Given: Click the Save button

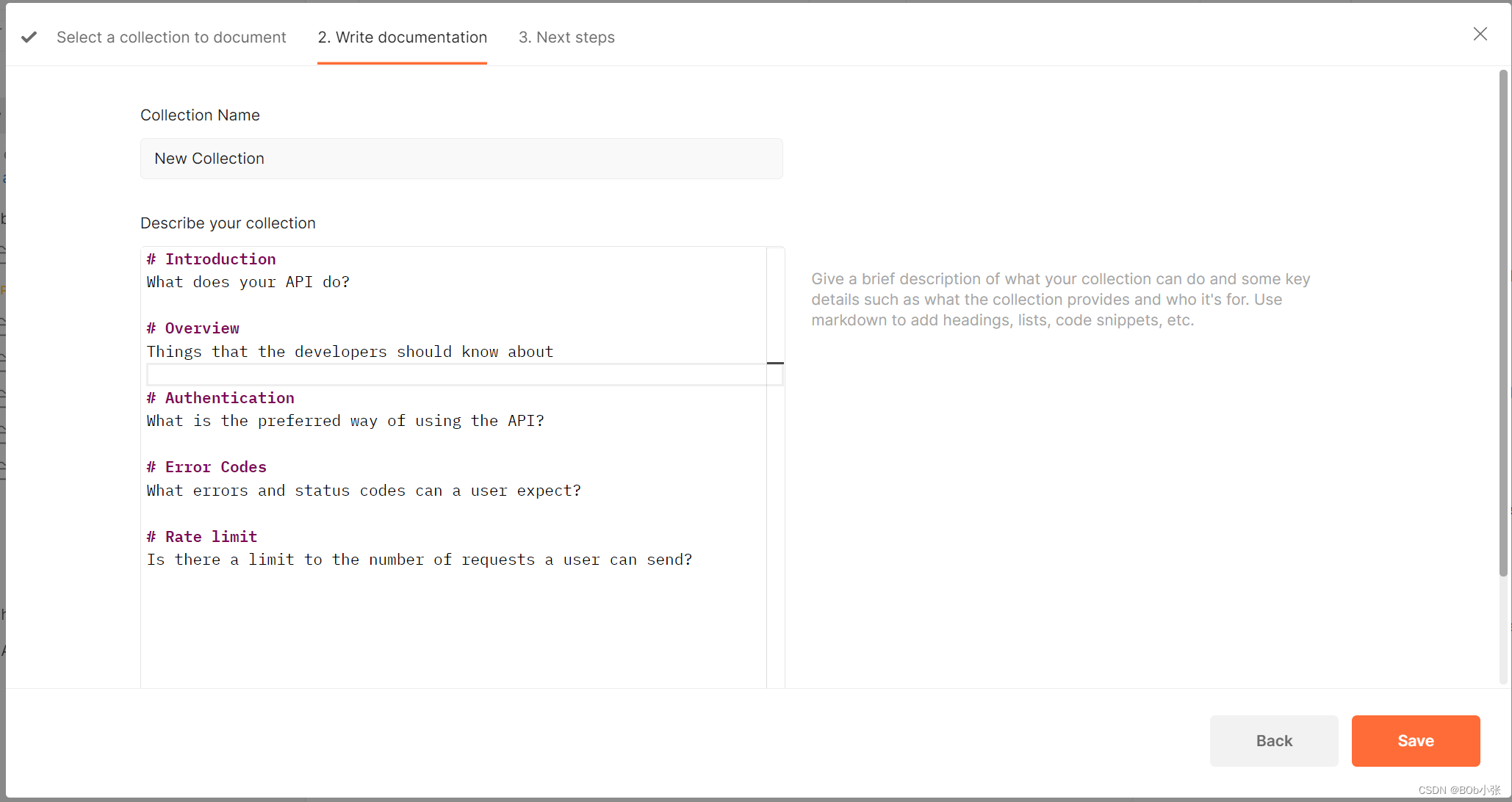Looking at the screenshot, I should [x=1415, y=740].
